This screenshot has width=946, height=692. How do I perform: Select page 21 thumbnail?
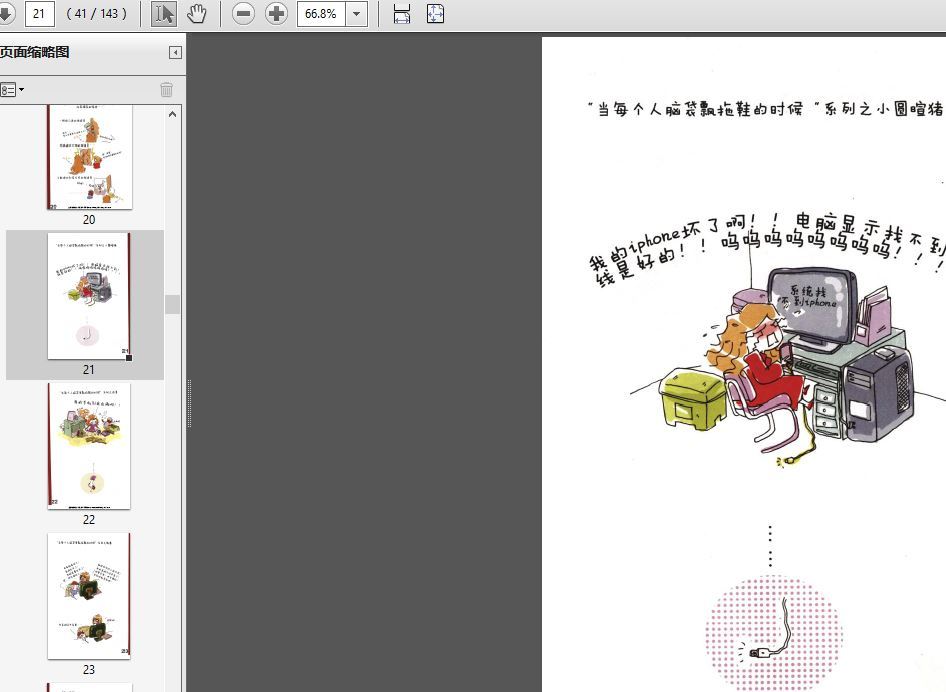89,296
